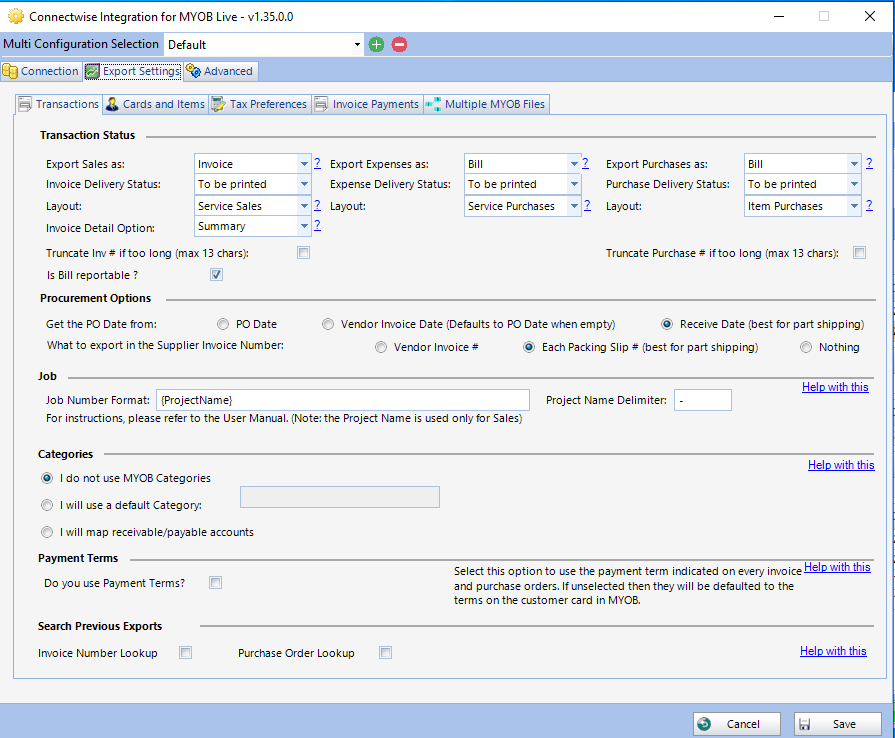The width and height of the screenshot is (895, 738).
Task: Select I do not use MYOB Categories
Action: point(47,478)
